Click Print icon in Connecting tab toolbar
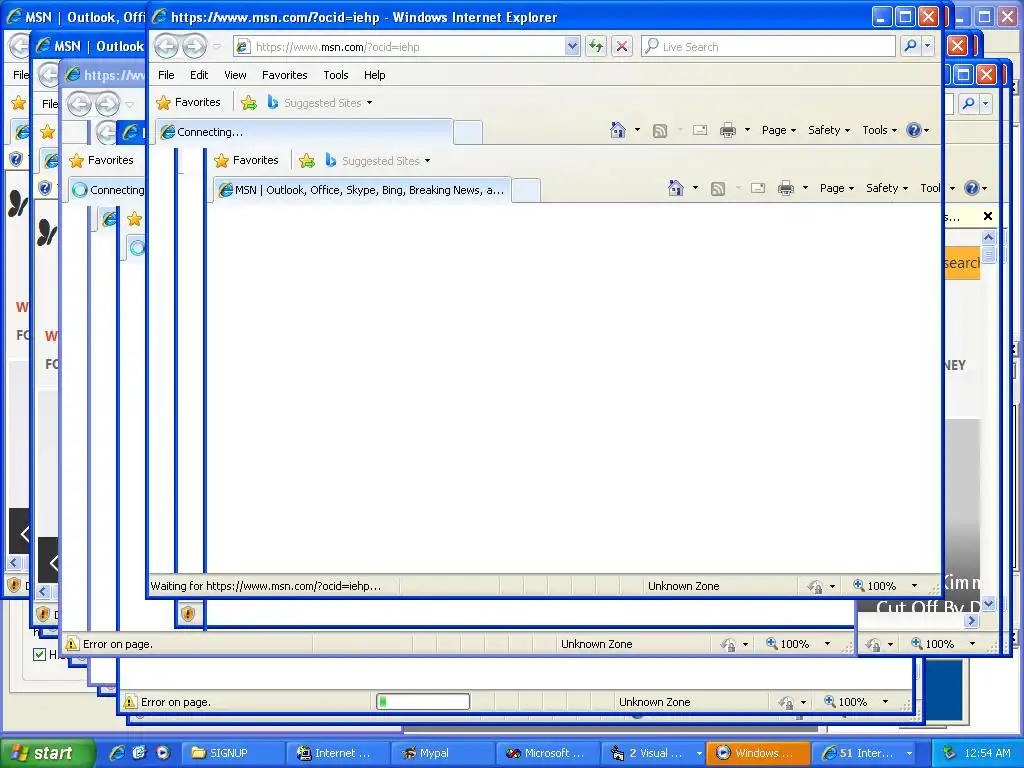The height and width of the screenshot is (768, 1024). (728, 131)
